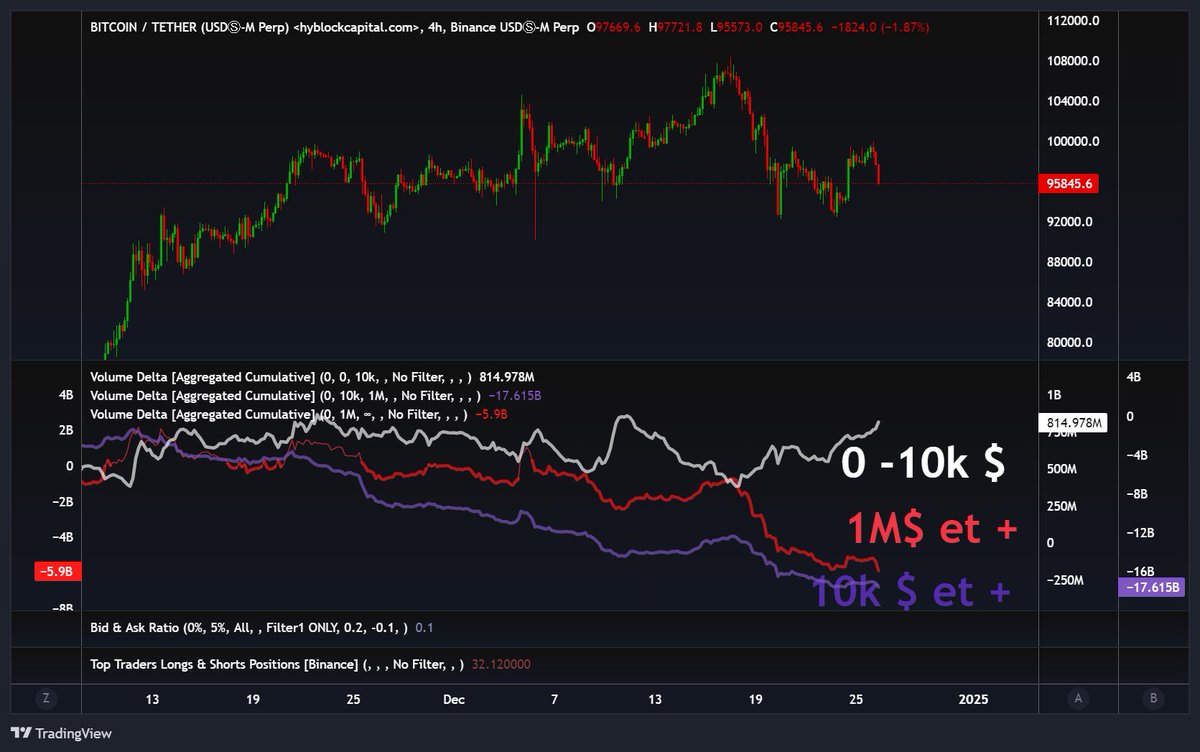Click the 112000.0 price axis label
1200x752 pixels.
click(1071, 21)
